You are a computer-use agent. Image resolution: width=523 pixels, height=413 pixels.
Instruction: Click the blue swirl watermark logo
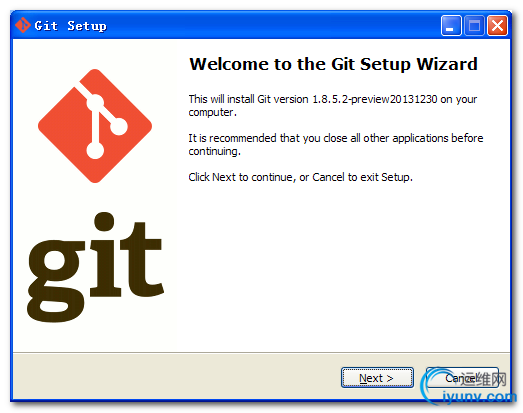[434, 385]
